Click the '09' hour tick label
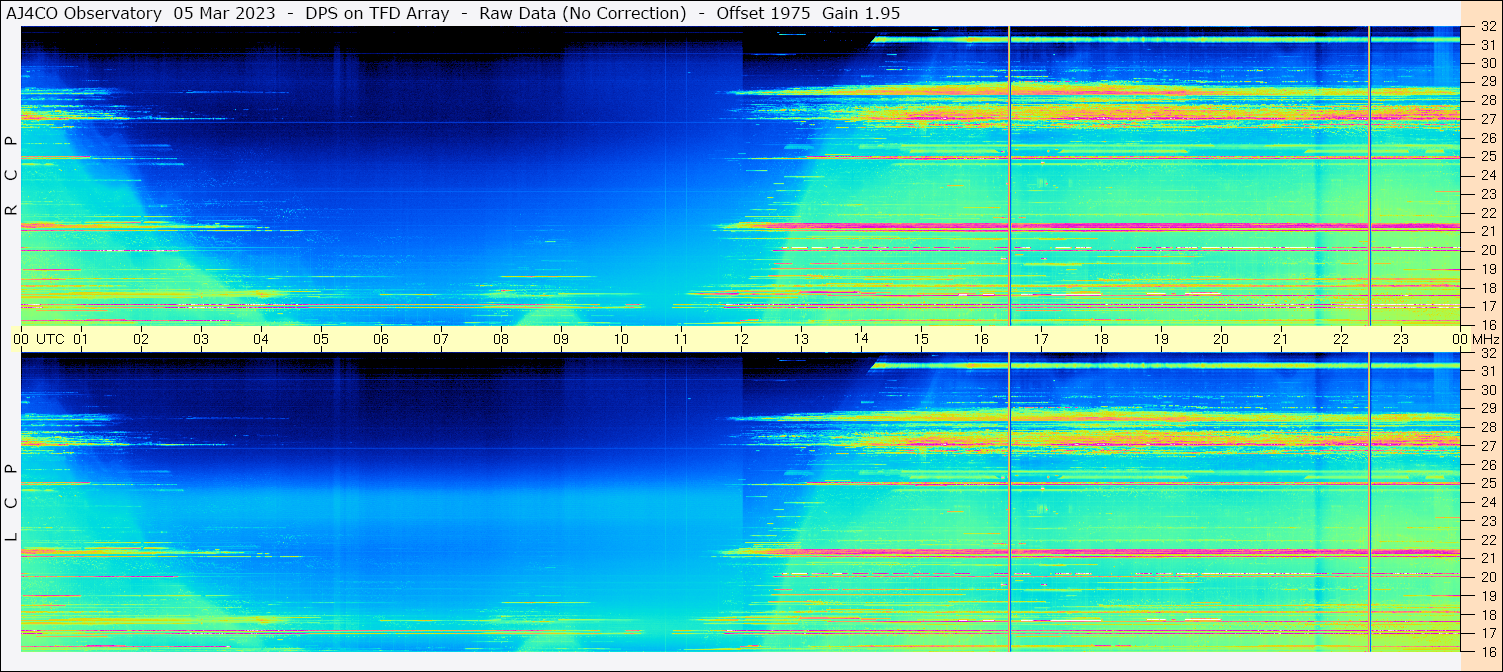Screen dimensions: 1503x672 point(561,339)
